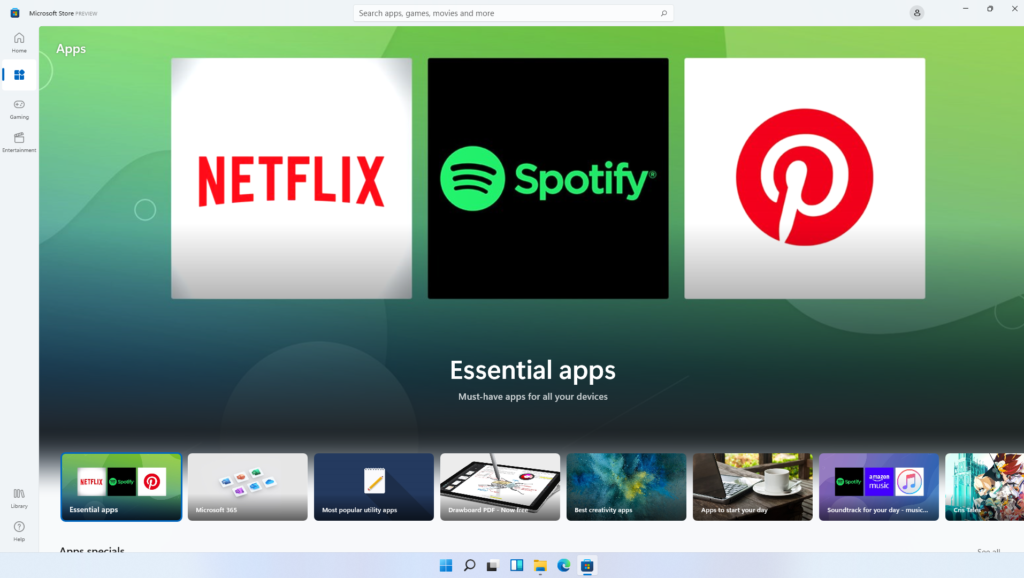Open Task View on the taskbar
The image size is (1024, 578).
click(x=493, y=566)
